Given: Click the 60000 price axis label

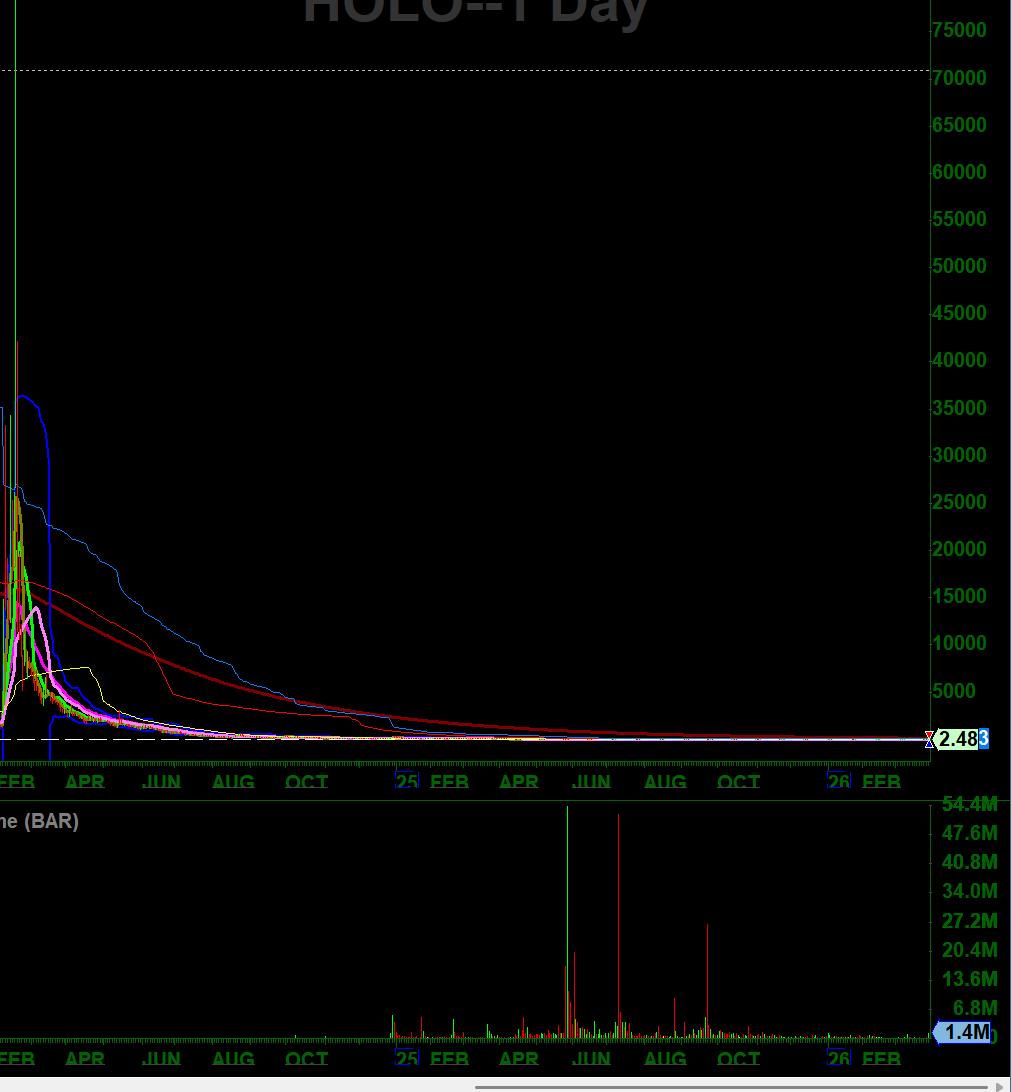Looking at the screenshot, I should [959, 172].
